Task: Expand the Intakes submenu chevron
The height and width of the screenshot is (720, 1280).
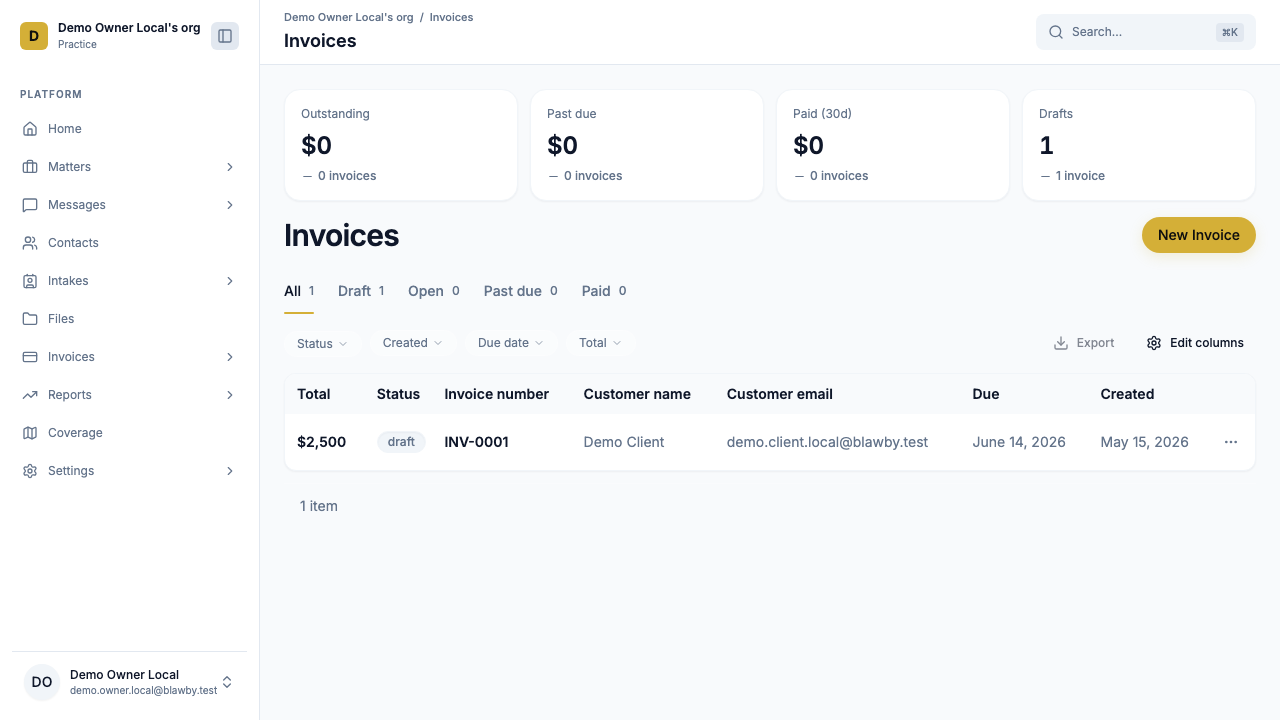Action: 230,281
